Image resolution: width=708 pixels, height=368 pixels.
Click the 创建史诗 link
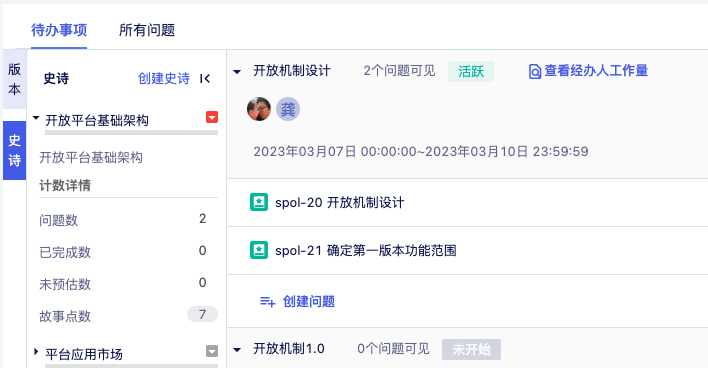pyautogui.click(x=164, y=79)
